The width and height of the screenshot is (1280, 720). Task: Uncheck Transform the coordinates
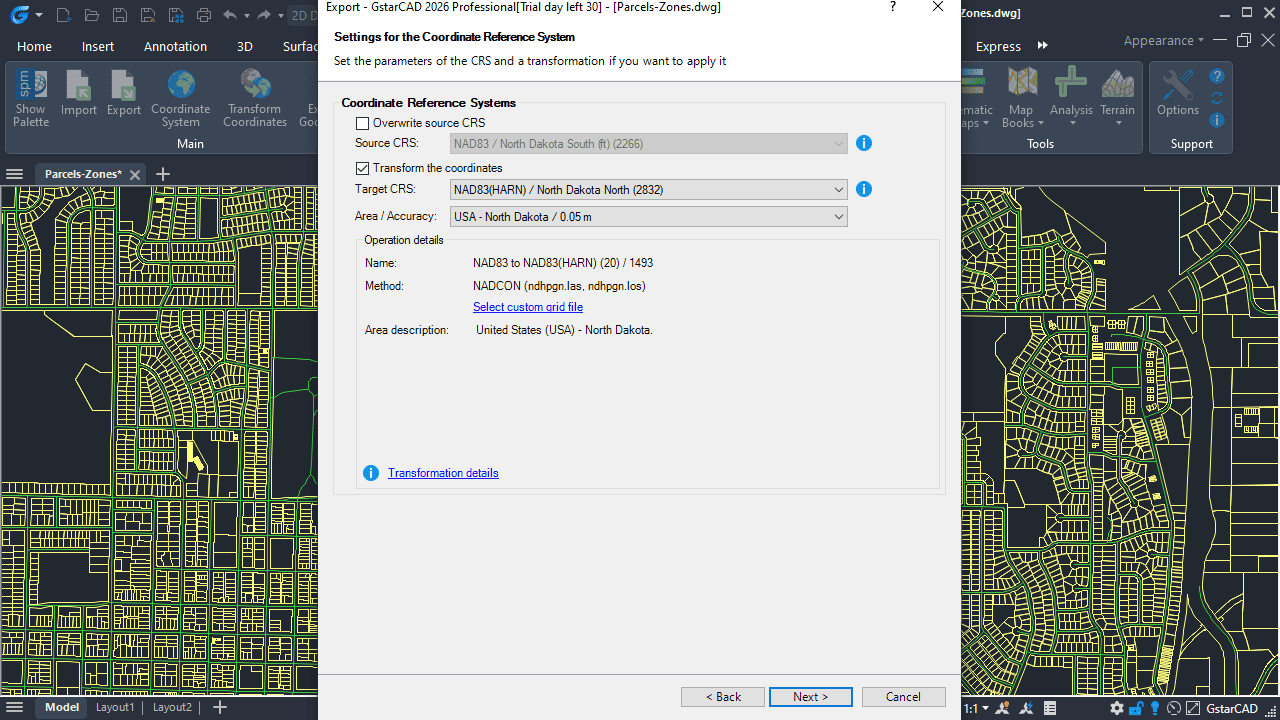point(363,168)
